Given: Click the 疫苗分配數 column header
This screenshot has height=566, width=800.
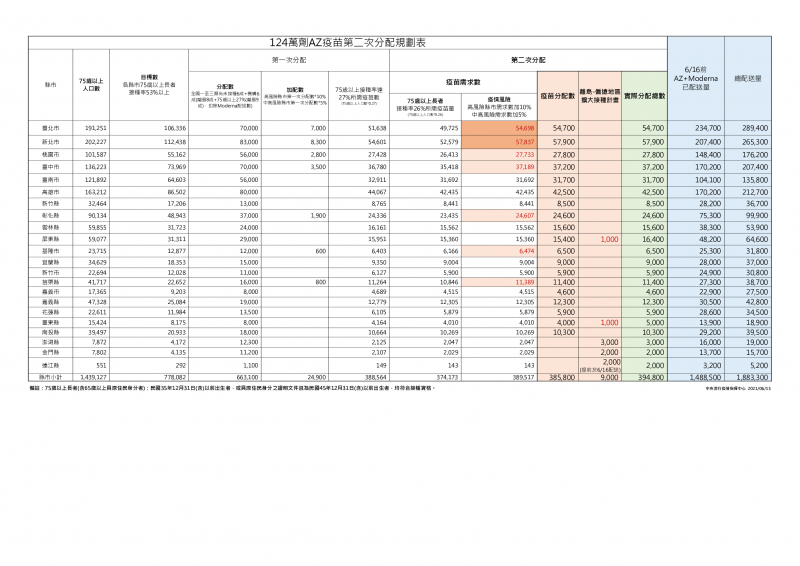Looking at the screenshot, I should pos(558,95).
